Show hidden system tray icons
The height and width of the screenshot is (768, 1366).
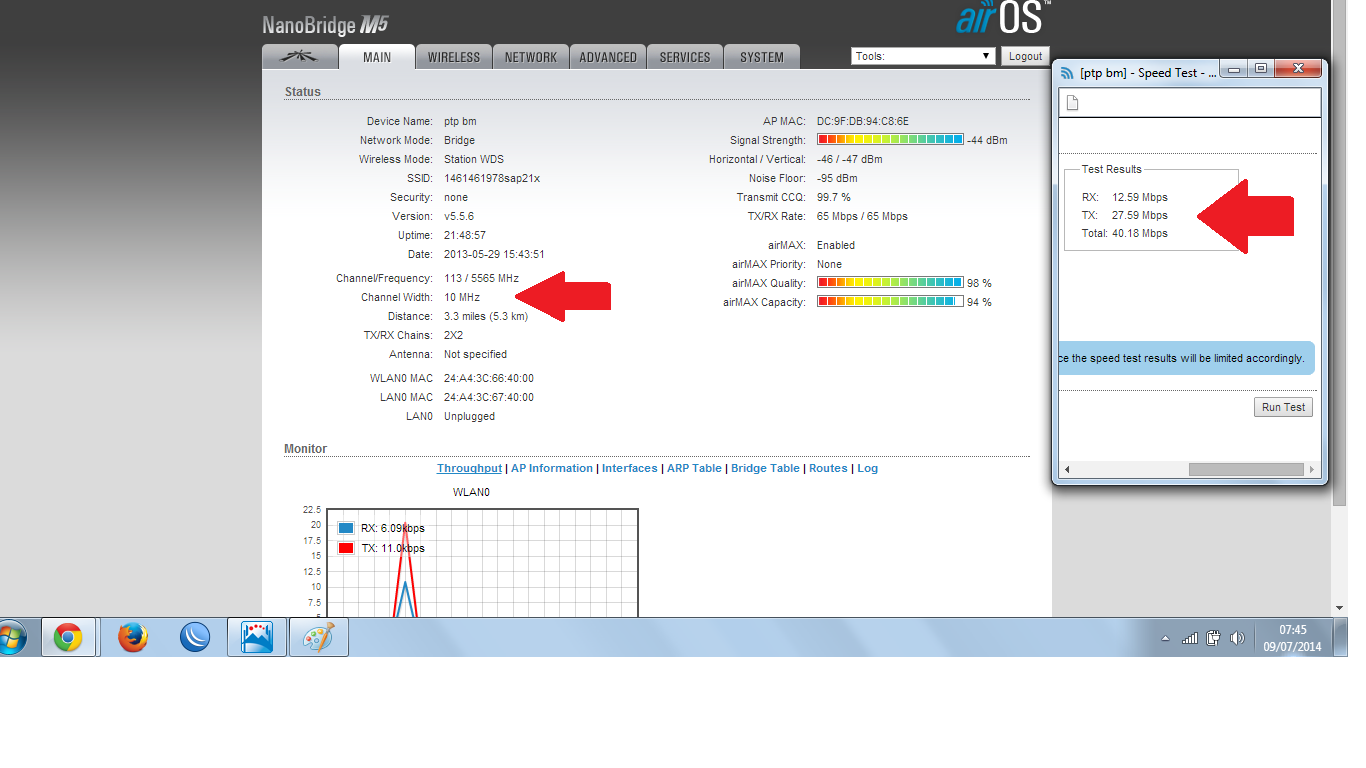[x=1165, y=638]
